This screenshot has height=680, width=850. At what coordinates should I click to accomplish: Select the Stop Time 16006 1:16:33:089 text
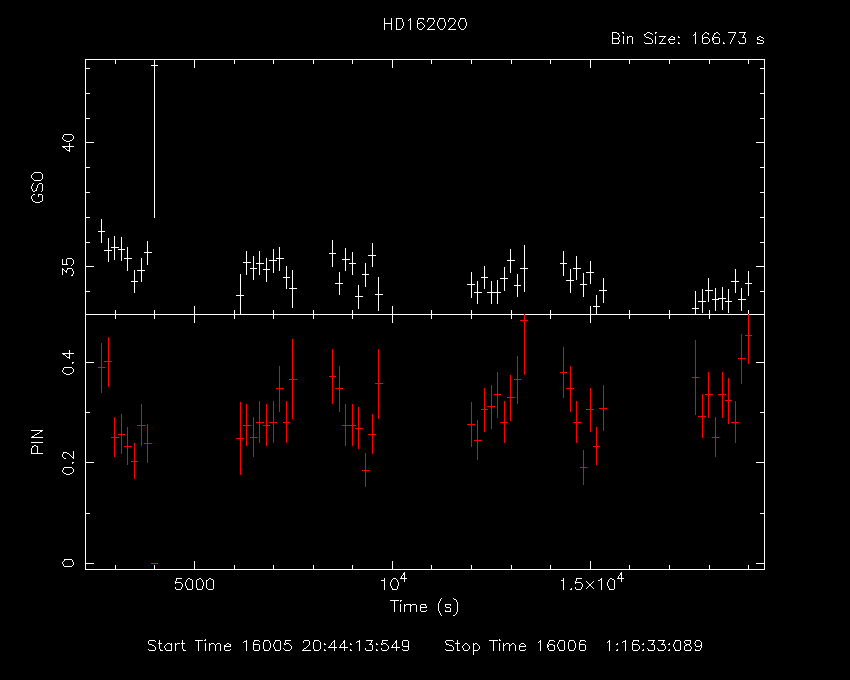click(573, 646)
